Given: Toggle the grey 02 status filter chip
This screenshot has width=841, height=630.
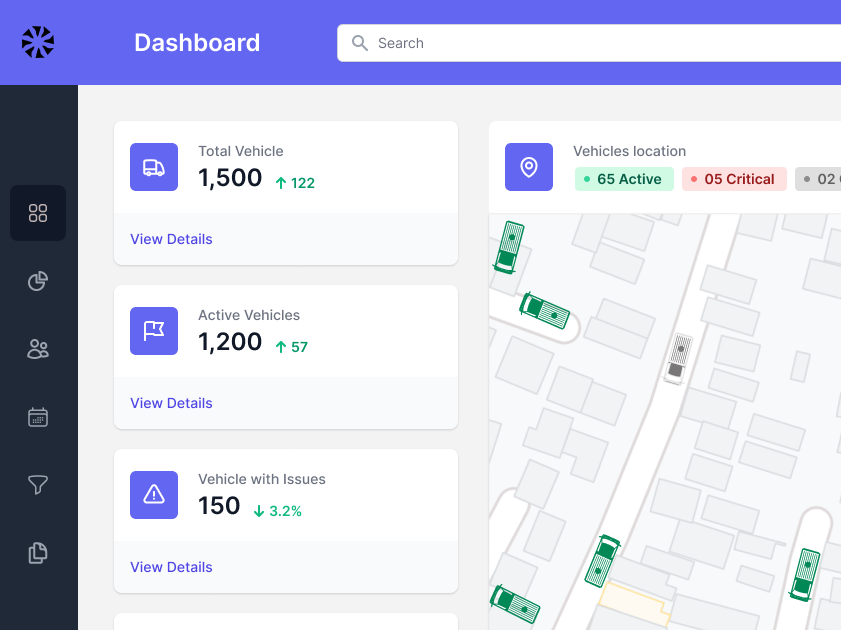Looking at the screenshot, I should [x=818, y=178].
